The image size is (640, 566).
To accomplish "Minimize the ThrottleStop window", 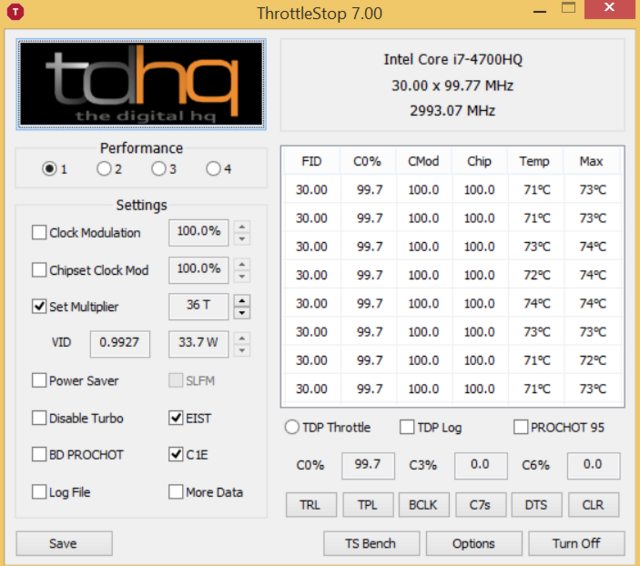I will pyautogui.click(x=540, y=11).
